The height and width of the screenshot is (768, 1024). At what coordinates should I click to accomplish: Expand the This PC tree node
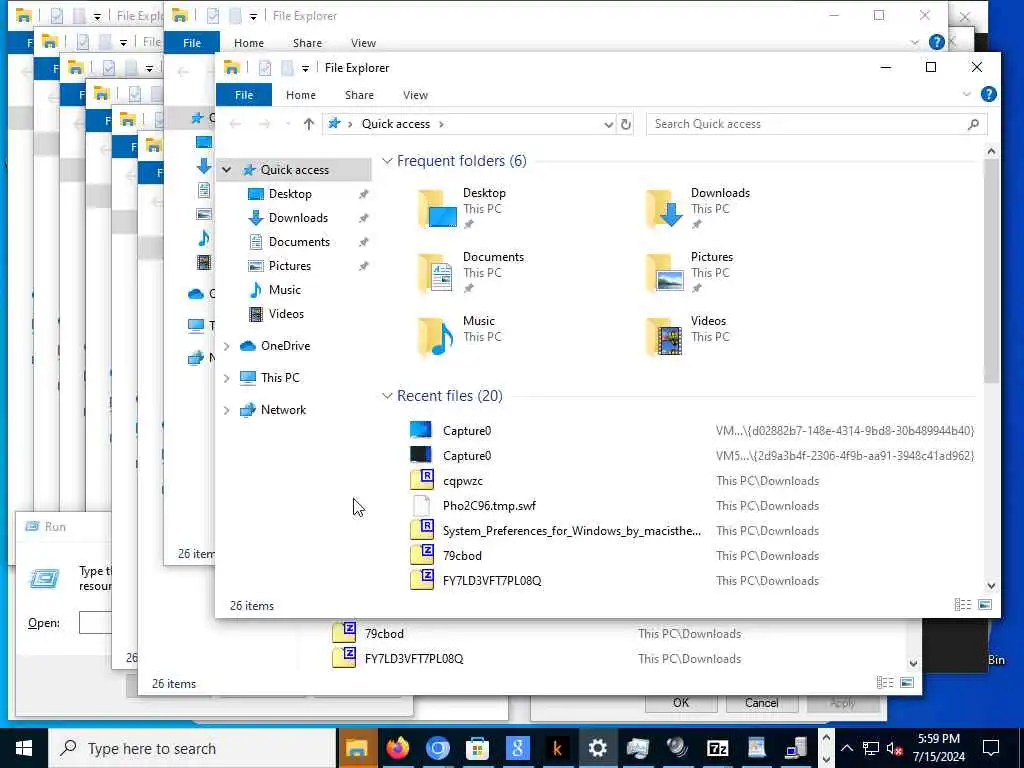pyautogui.click(x=227, y=378)
